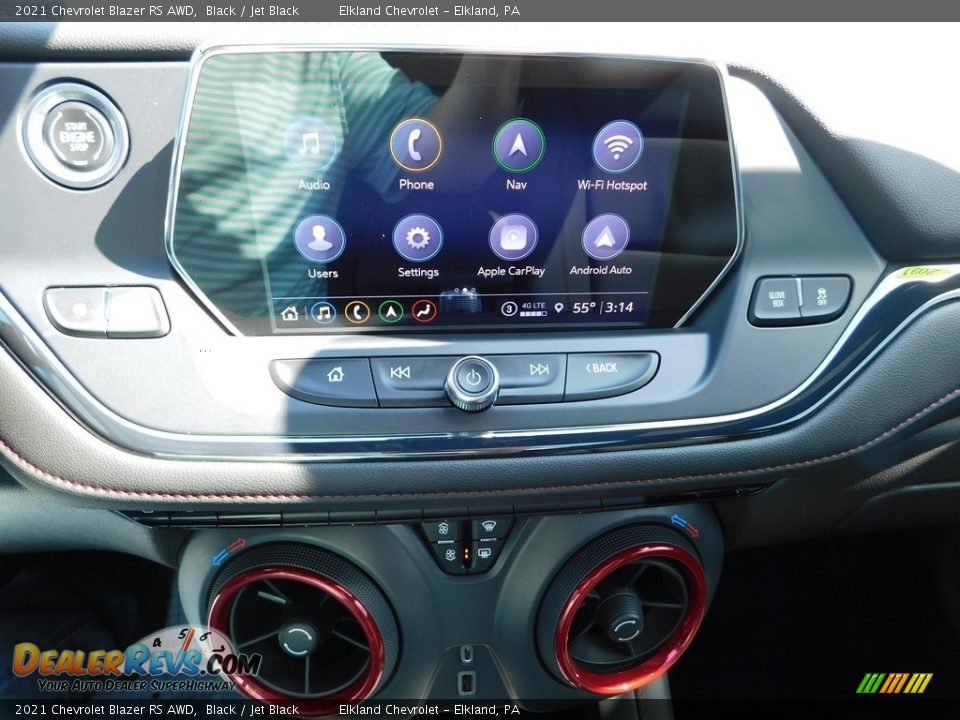Push the Start Engine Stop button
Viewport: 960px width, 720px height.
[x=77, y=136]
